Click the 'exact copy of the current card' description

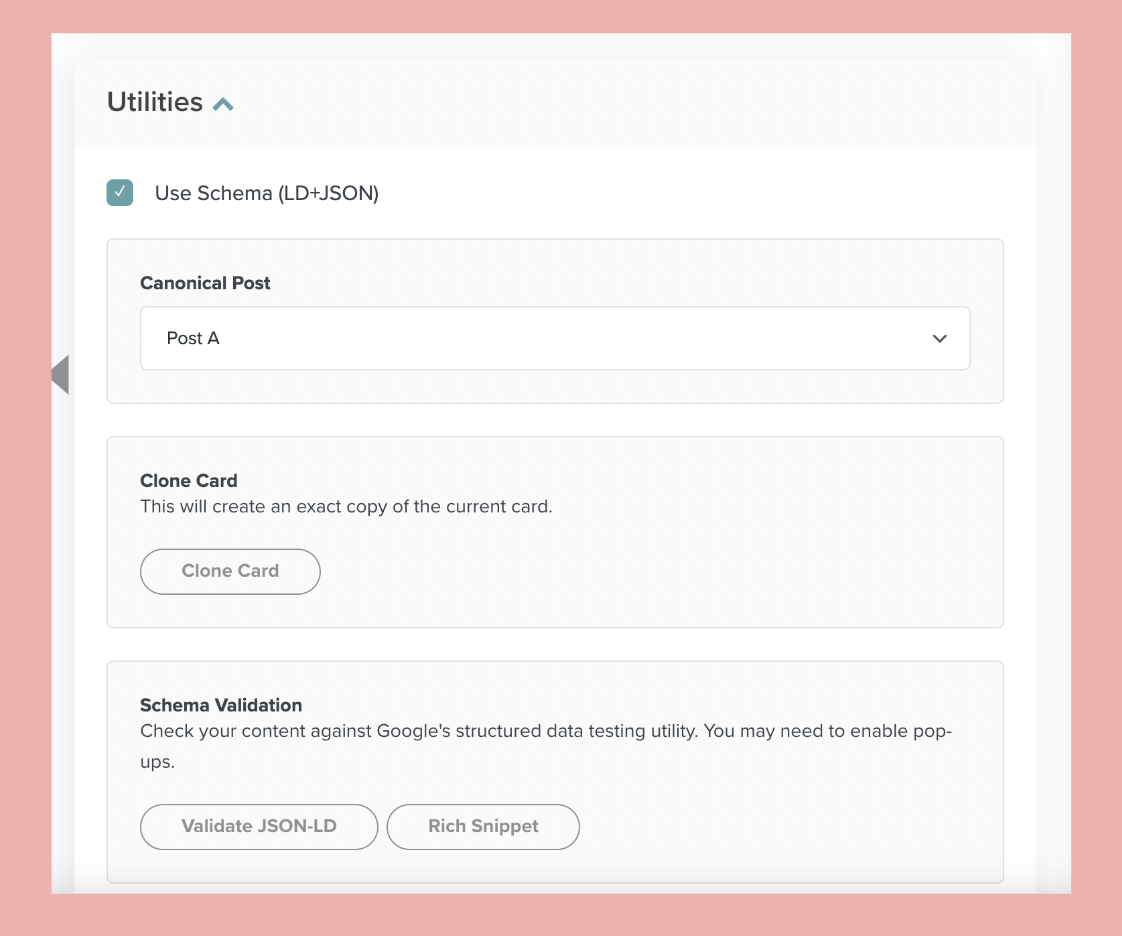point(346,506)
